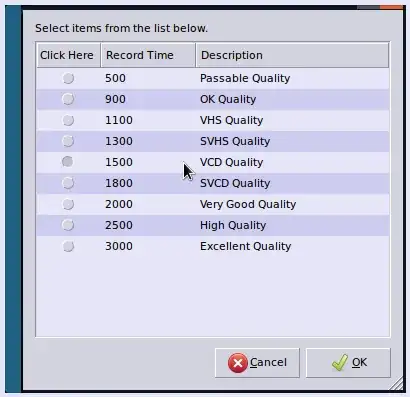Sort by the Description column header
The width and height of the screenshot is (410, 397).
click(292, 55)
